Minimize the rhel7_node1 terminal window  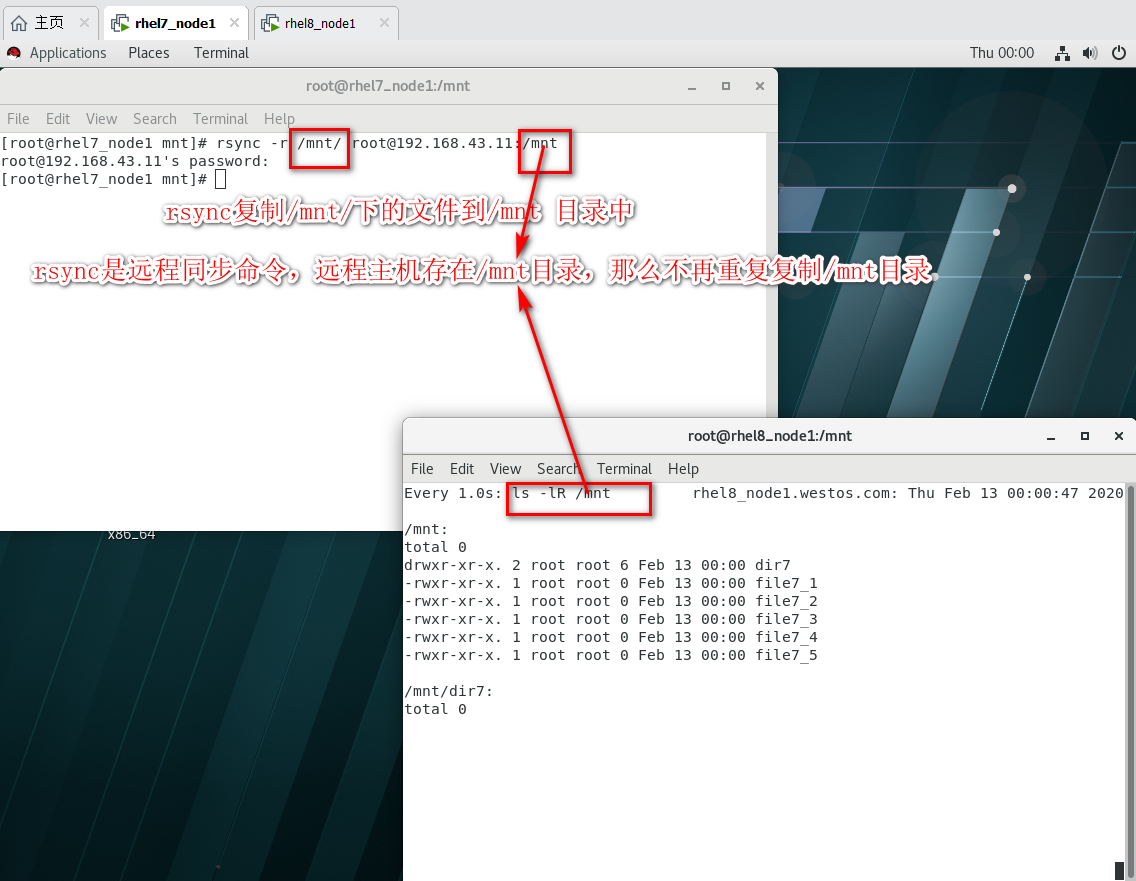[x=692, y=86]
